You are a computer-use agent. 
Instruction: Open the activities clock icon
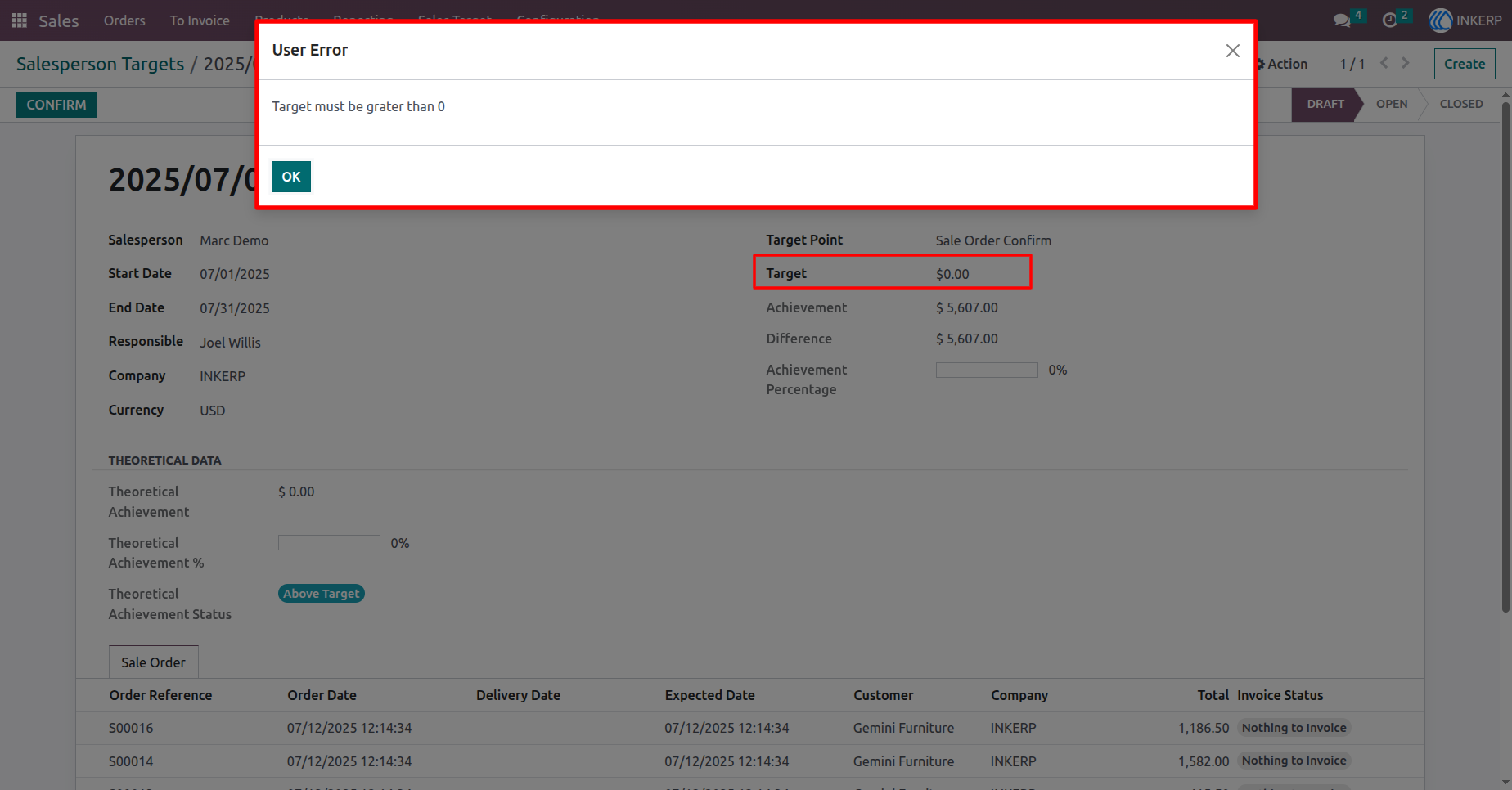click(1389, 20)
